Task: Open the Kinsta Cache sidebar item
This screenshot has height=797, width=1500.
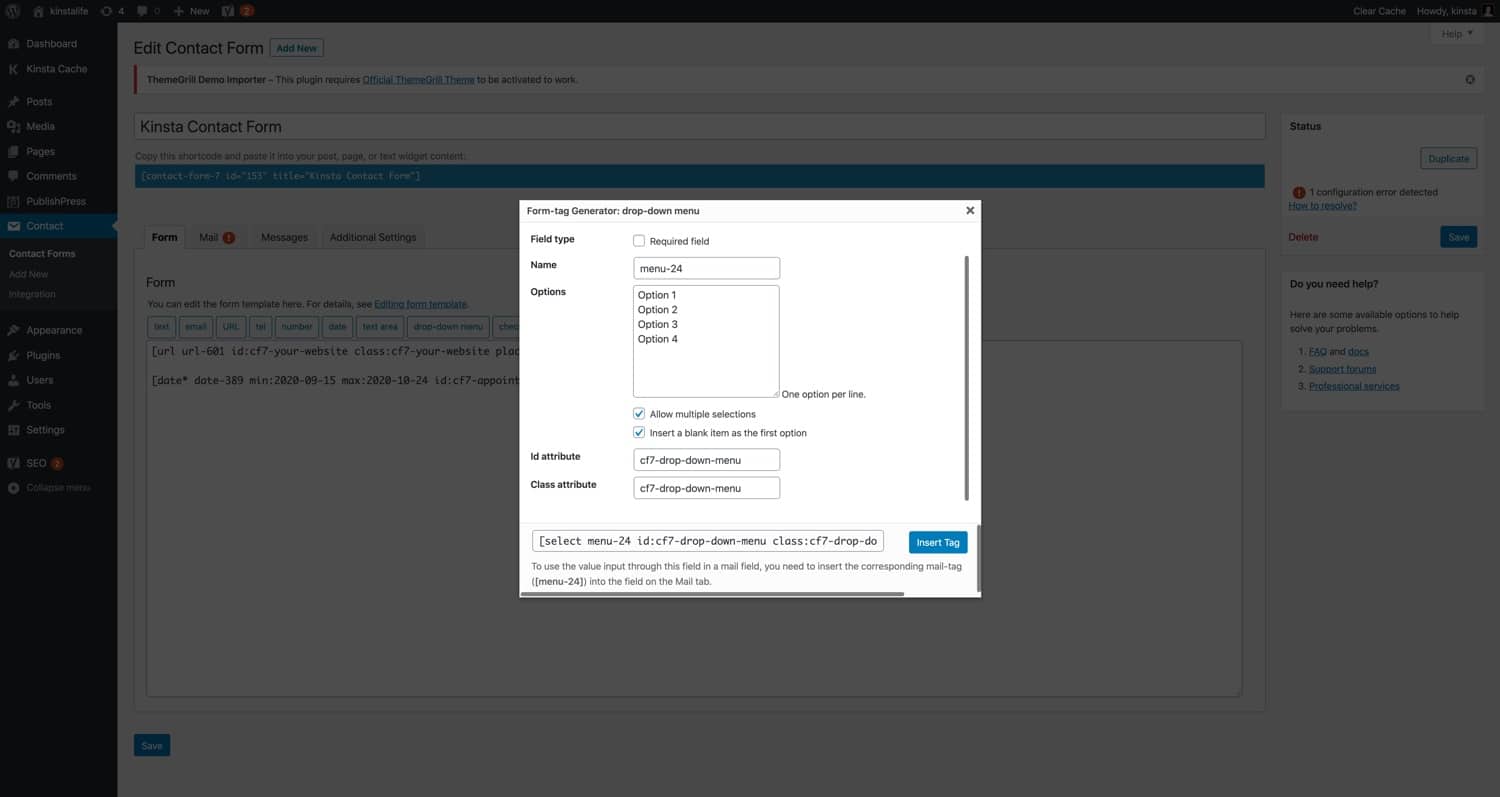Action: coord(55,68)
